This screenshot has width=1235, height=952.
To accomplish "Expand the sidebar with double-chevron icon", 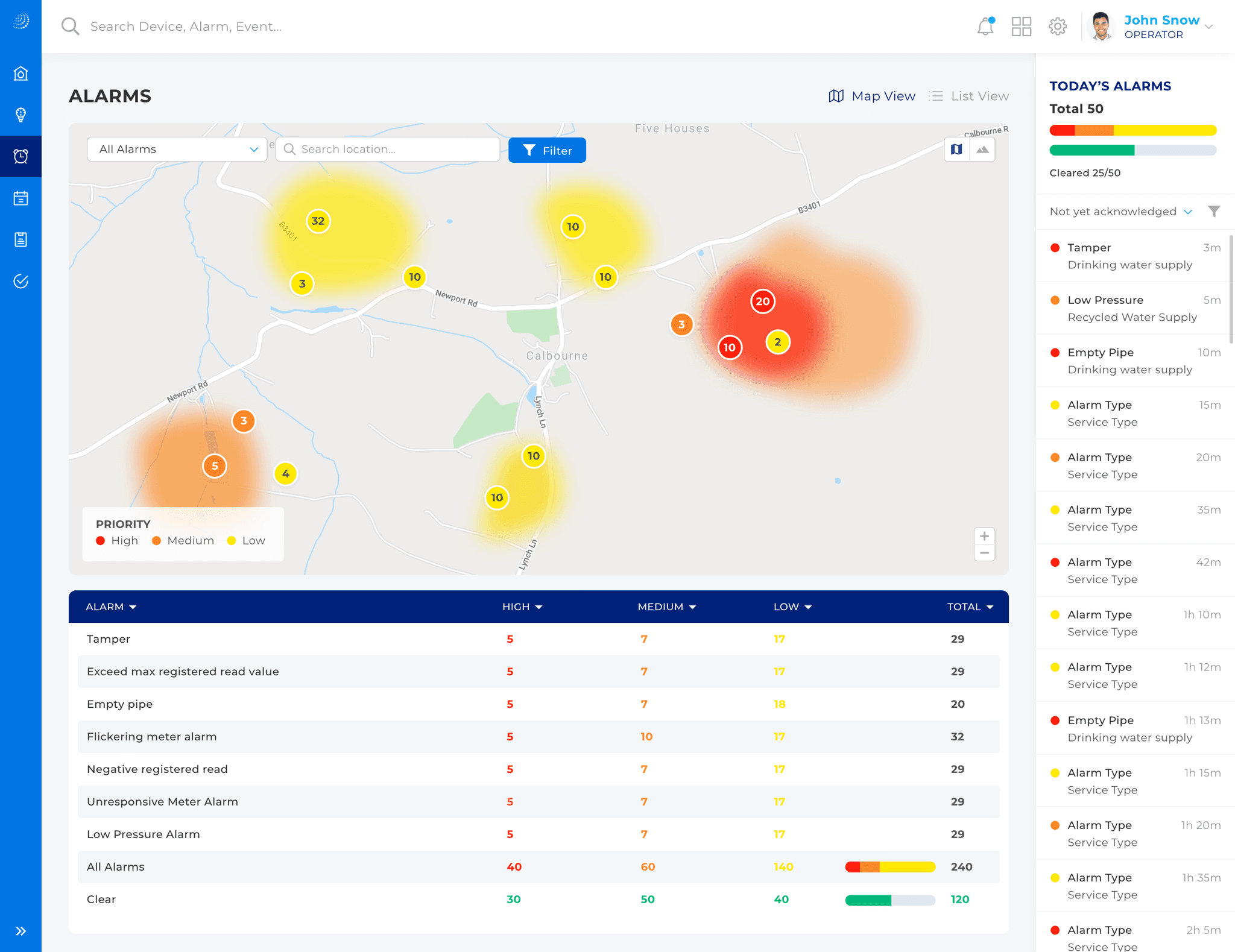I will pyautogui.click(x=21, y=931).
